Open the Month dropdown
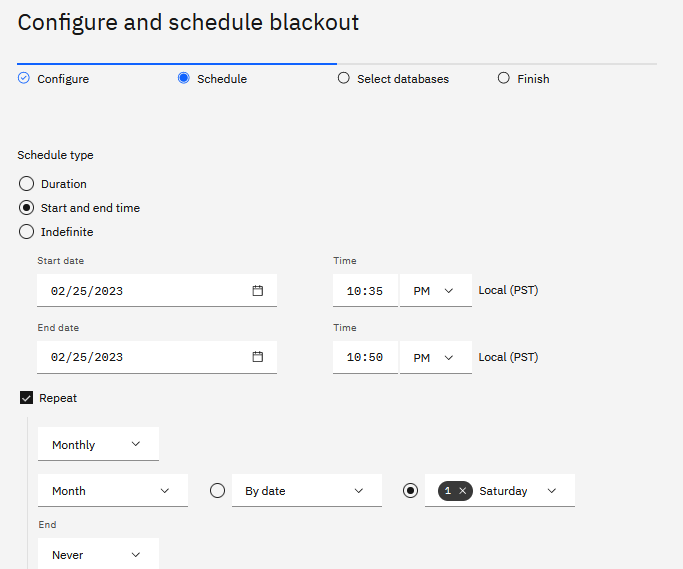The image size is (683, 569). click(112, 491)
